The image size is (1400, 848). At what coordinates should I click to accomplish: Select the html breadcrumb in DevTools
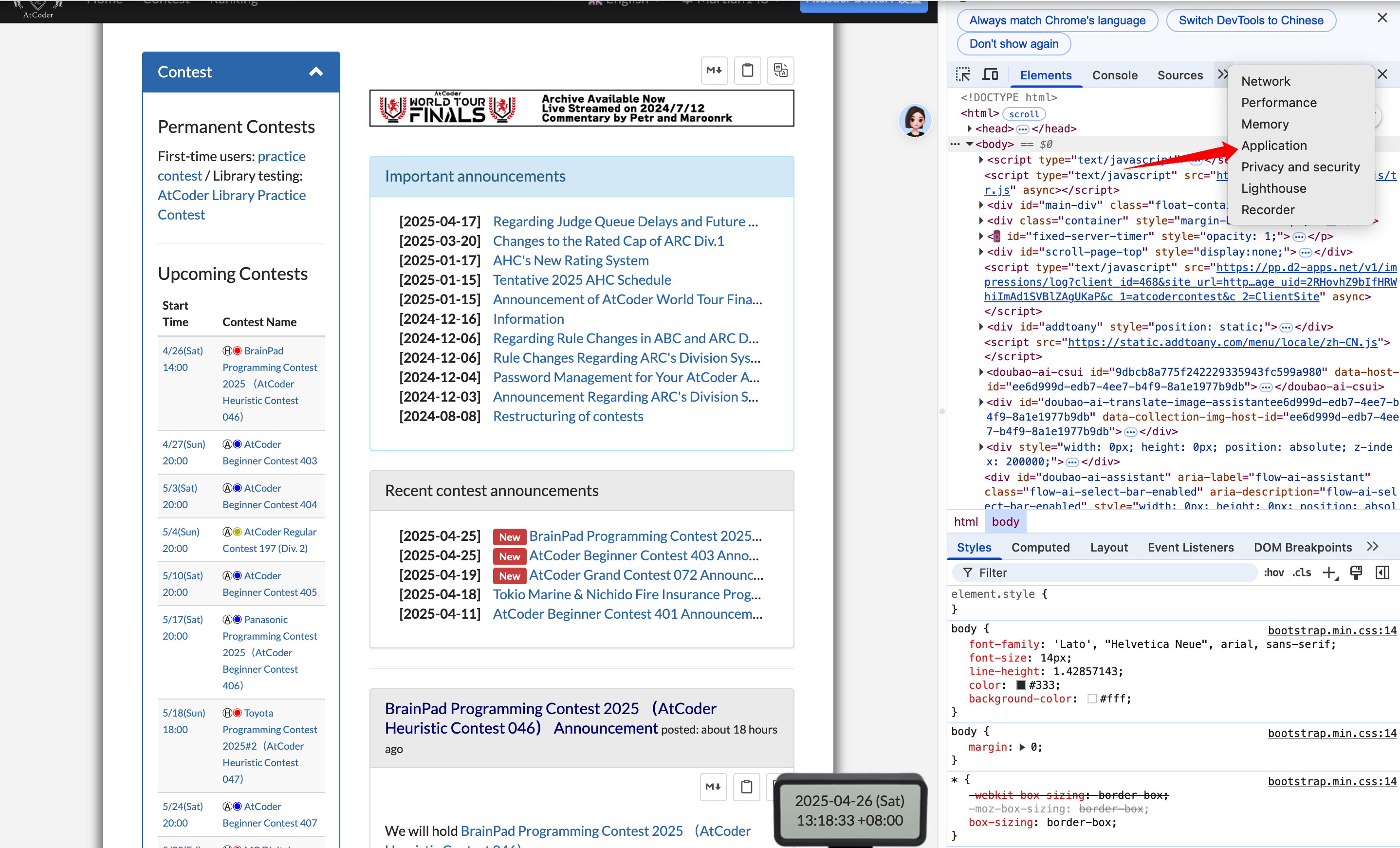coord(965,522)
